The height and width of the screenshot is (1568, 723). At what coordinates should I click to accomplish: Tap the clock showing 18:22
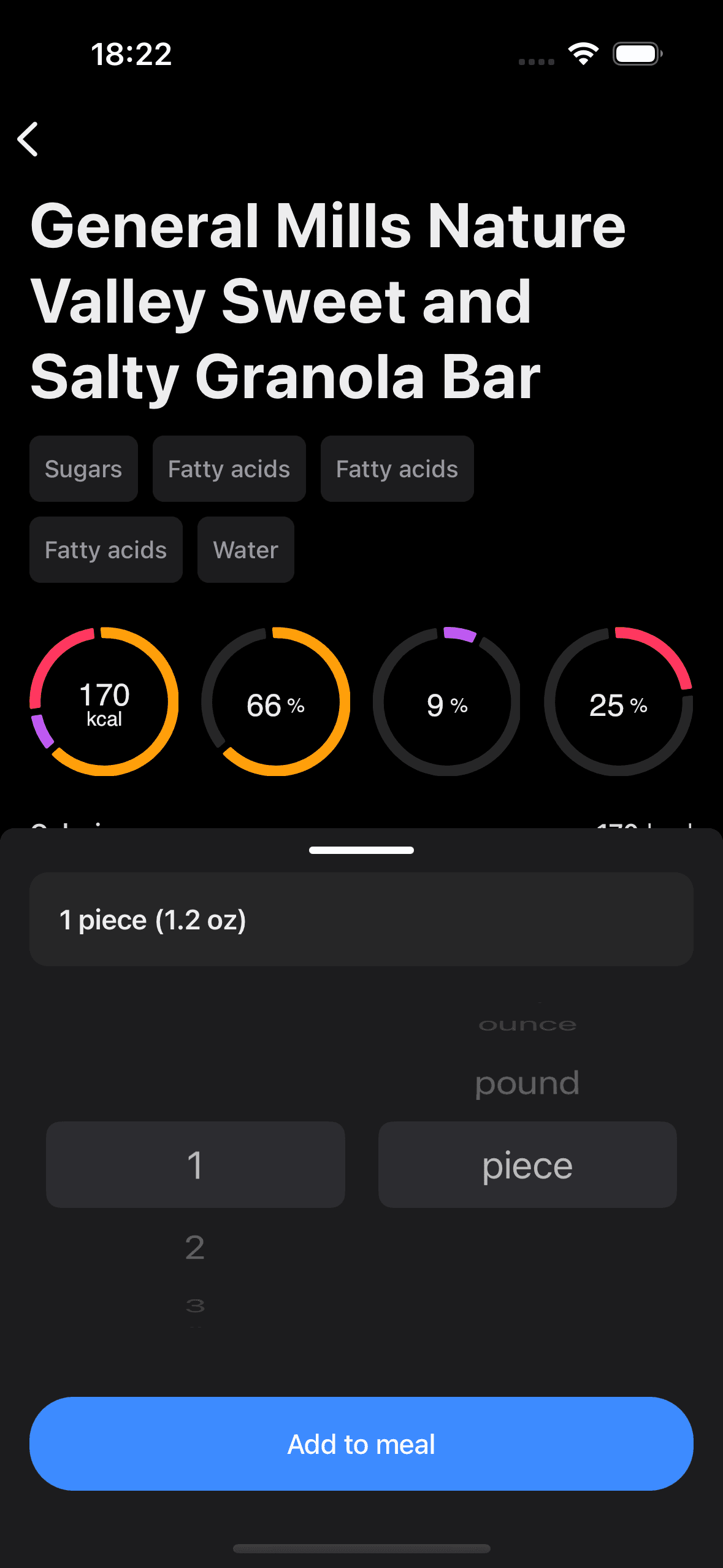131,54
